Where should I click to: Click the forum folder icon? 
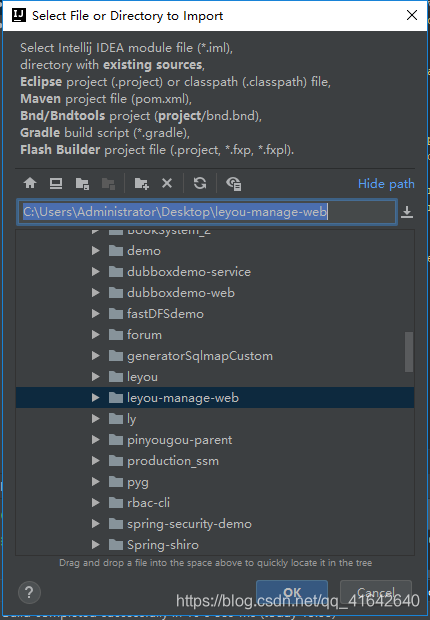tap(116, 335)
